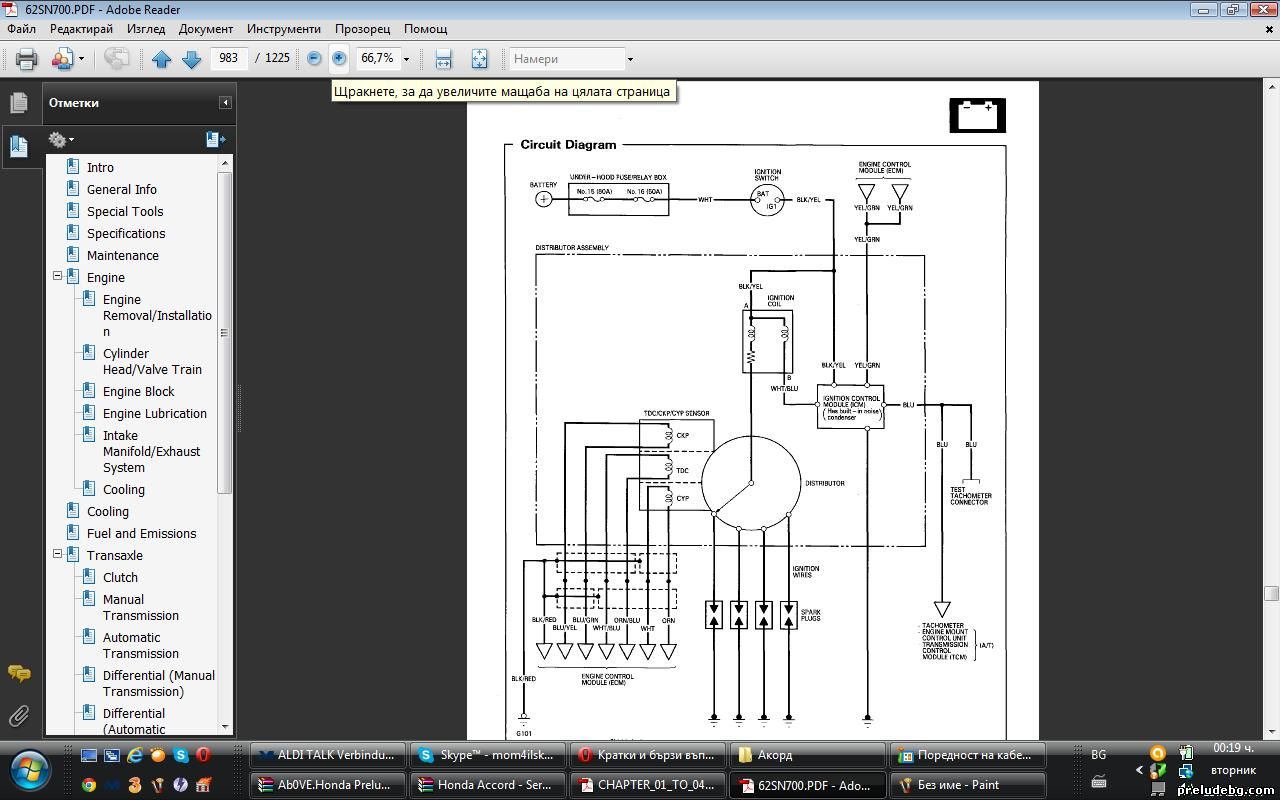This screenshot has height=800, width=1280.
Task: Open the Comments panel icon
Action: (x=18, y=673)
